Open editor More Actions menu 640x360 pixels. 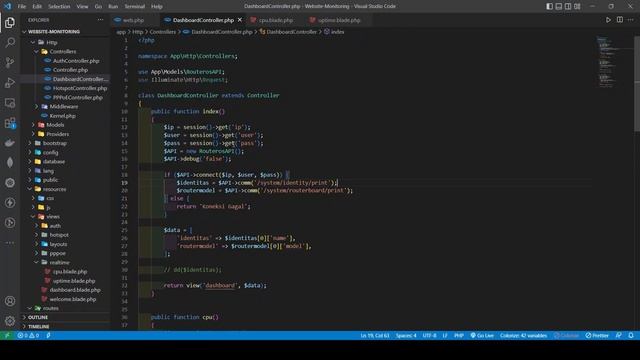(x=631, y=20)
